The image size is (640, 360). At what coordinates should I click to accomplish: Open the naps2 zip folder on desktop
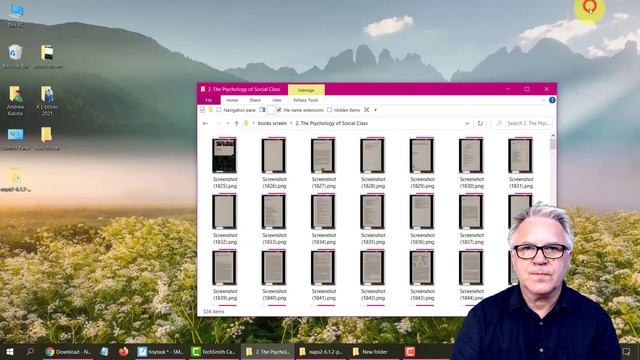pos(15,180)
